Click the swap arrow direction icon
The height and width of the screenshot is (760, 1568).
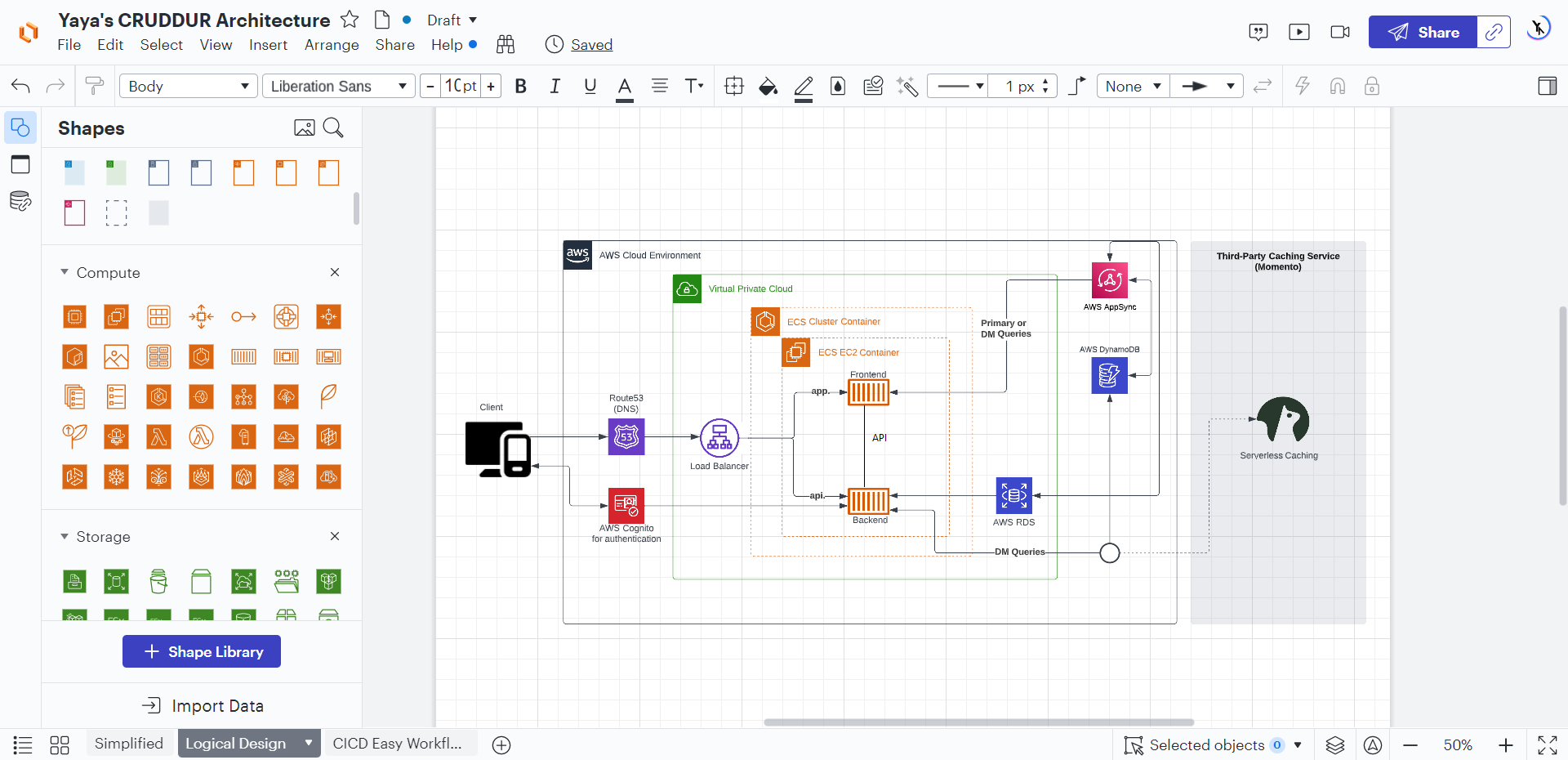[1263, 86]
